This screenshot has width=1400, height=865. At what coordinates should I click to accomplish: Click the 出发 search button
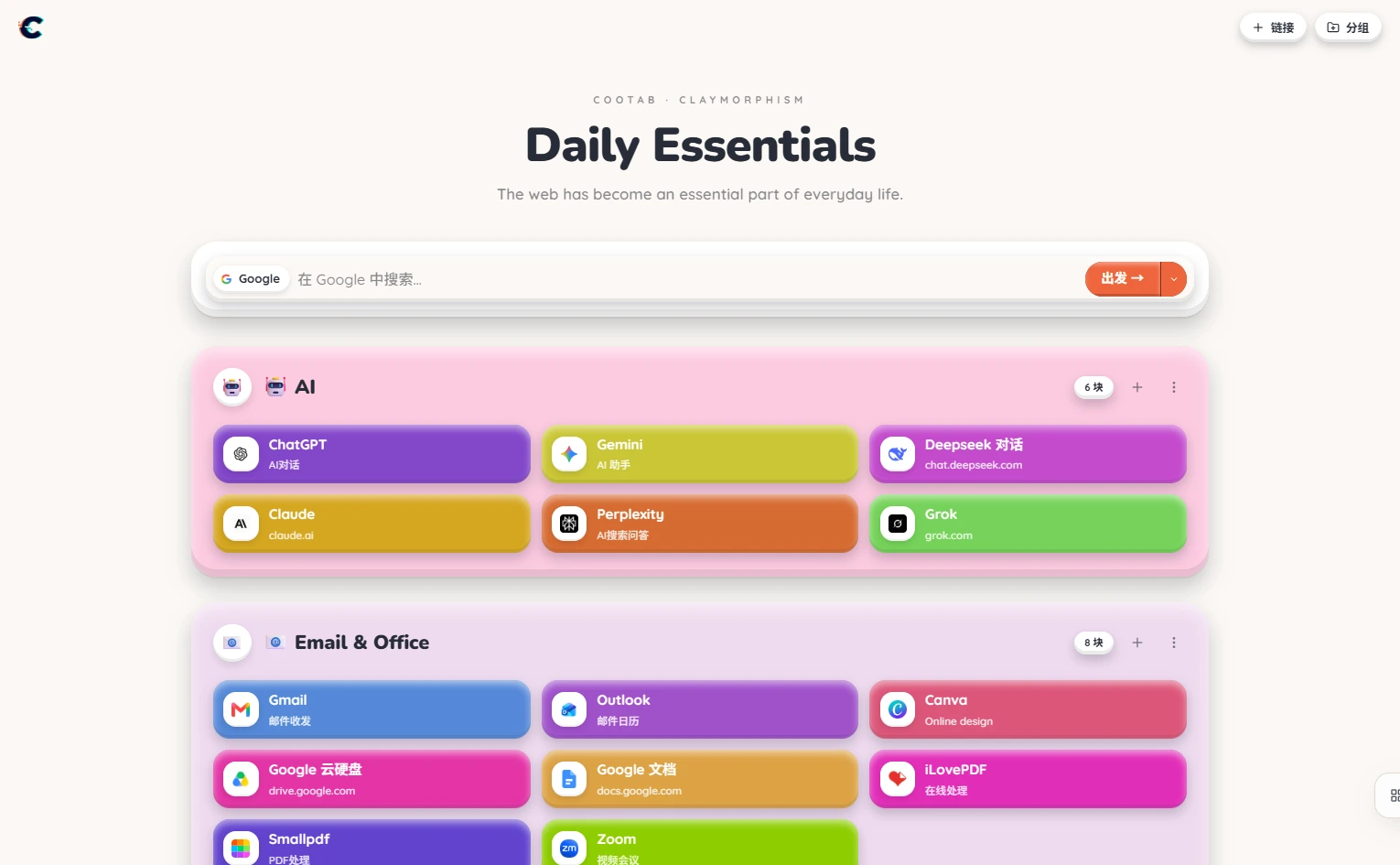click(1123, 279)
